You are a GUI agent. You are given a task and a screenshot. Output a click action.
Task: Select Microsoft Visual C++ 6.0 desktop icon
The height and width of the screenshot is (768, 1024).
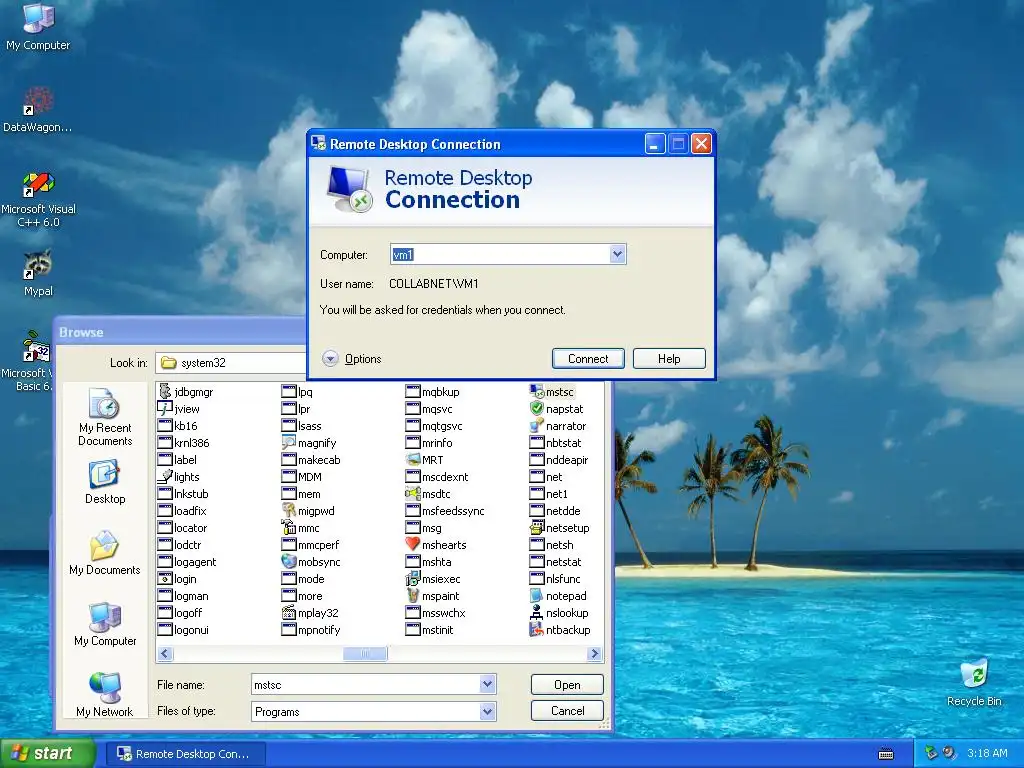(38, 199)
